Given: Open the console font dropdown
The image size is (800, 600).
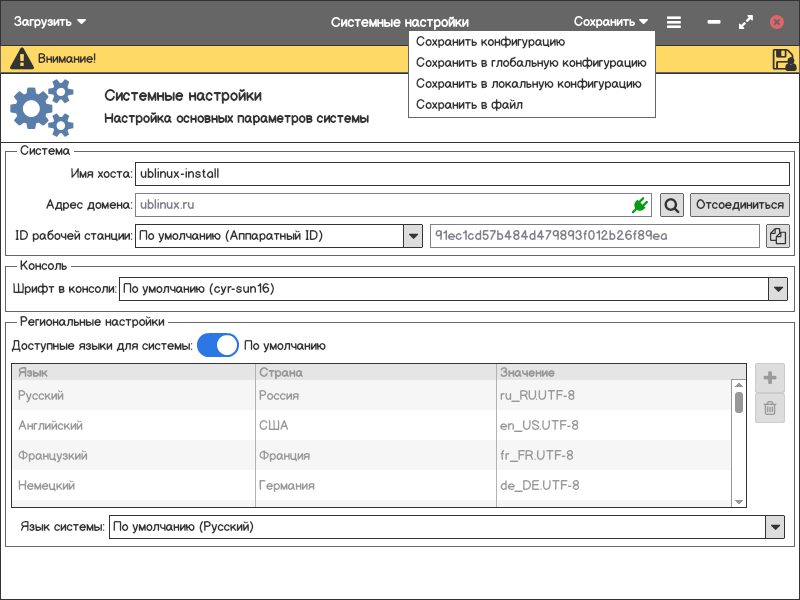Looking at the screenshot, I should pyautogui.click(x=778, y=289).
